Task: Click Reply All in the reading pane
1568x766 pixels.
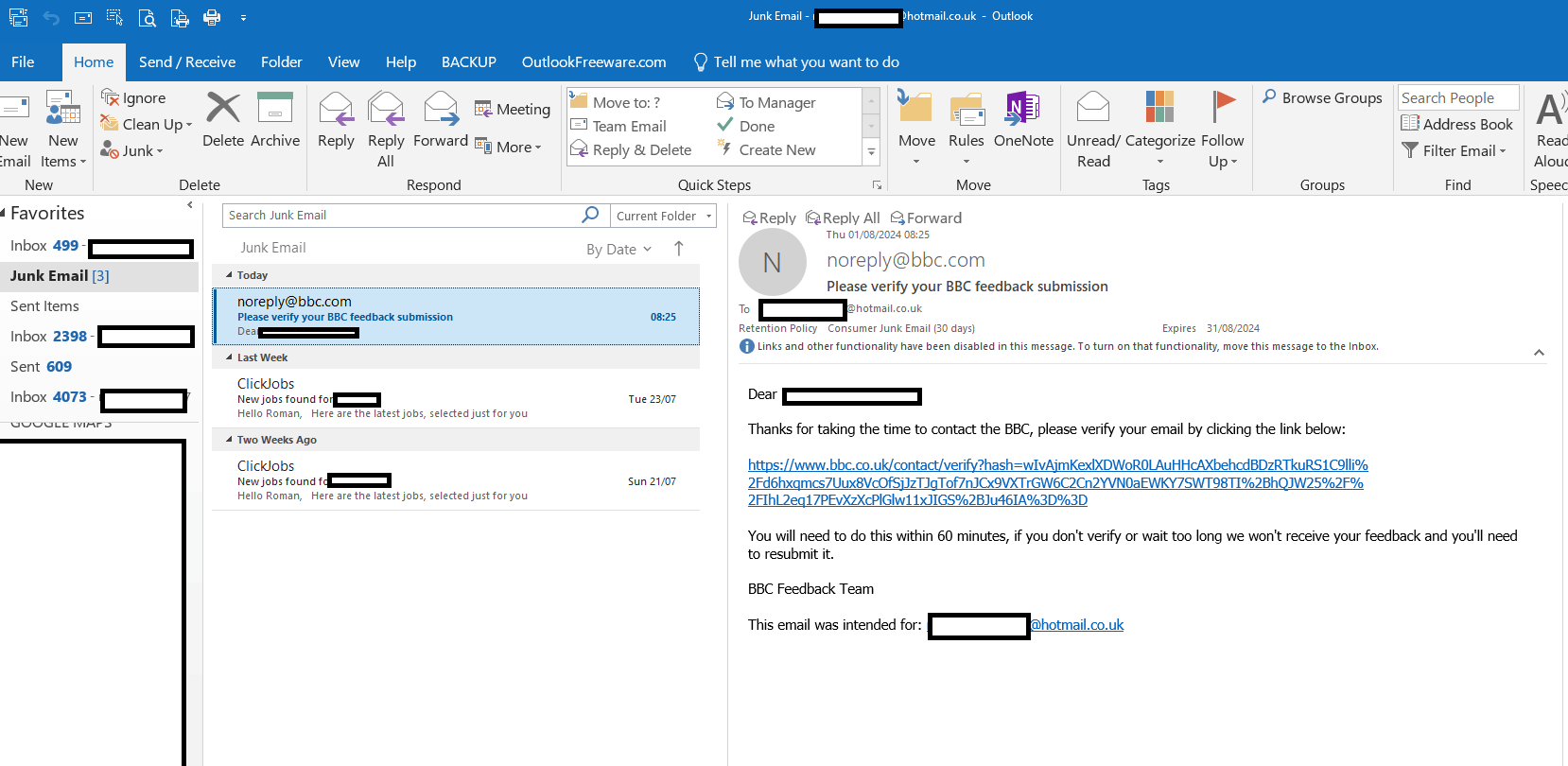Action: click(x=843, y=218)
